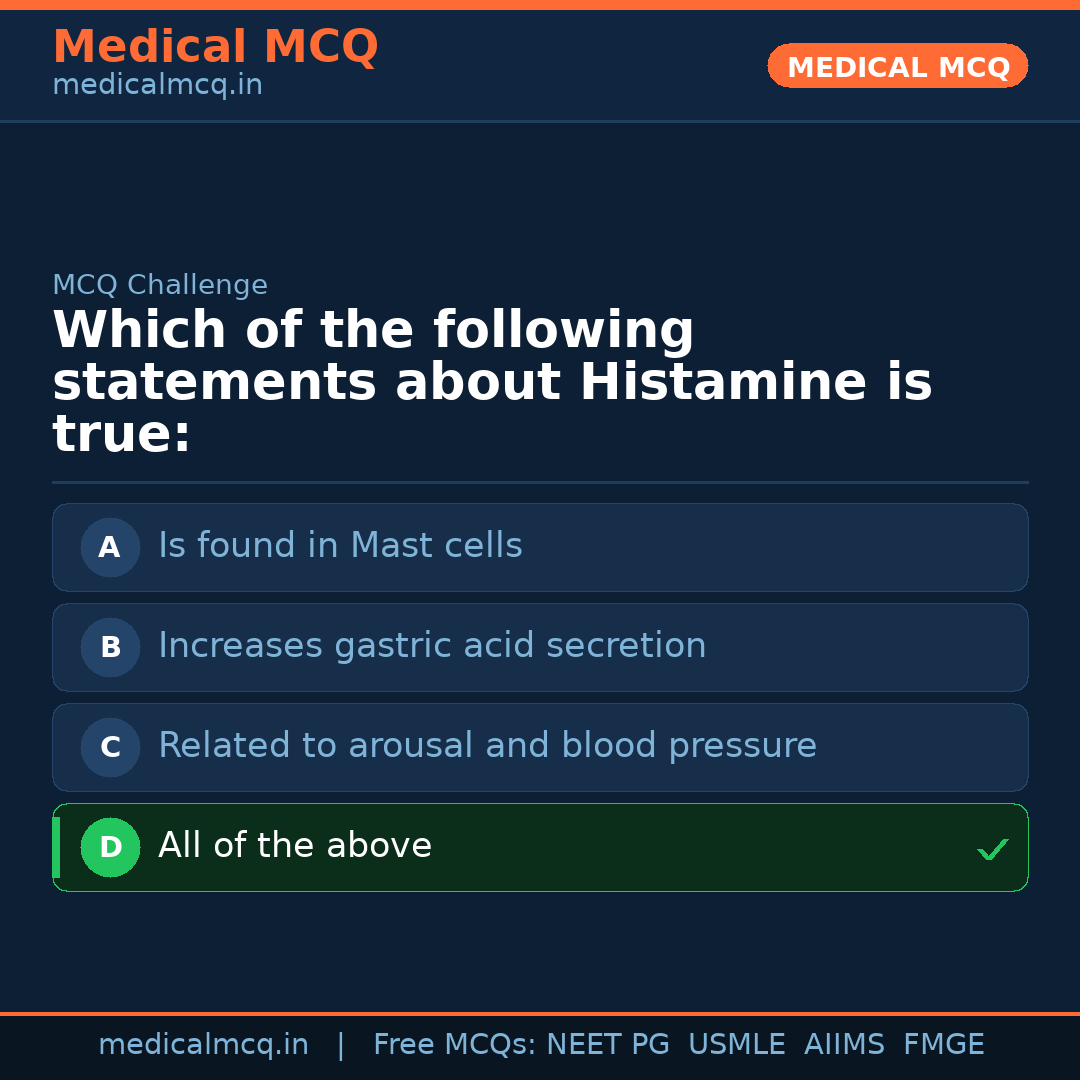
Task: Click FMGE in the footer
Action: (x=943, y=1045)
